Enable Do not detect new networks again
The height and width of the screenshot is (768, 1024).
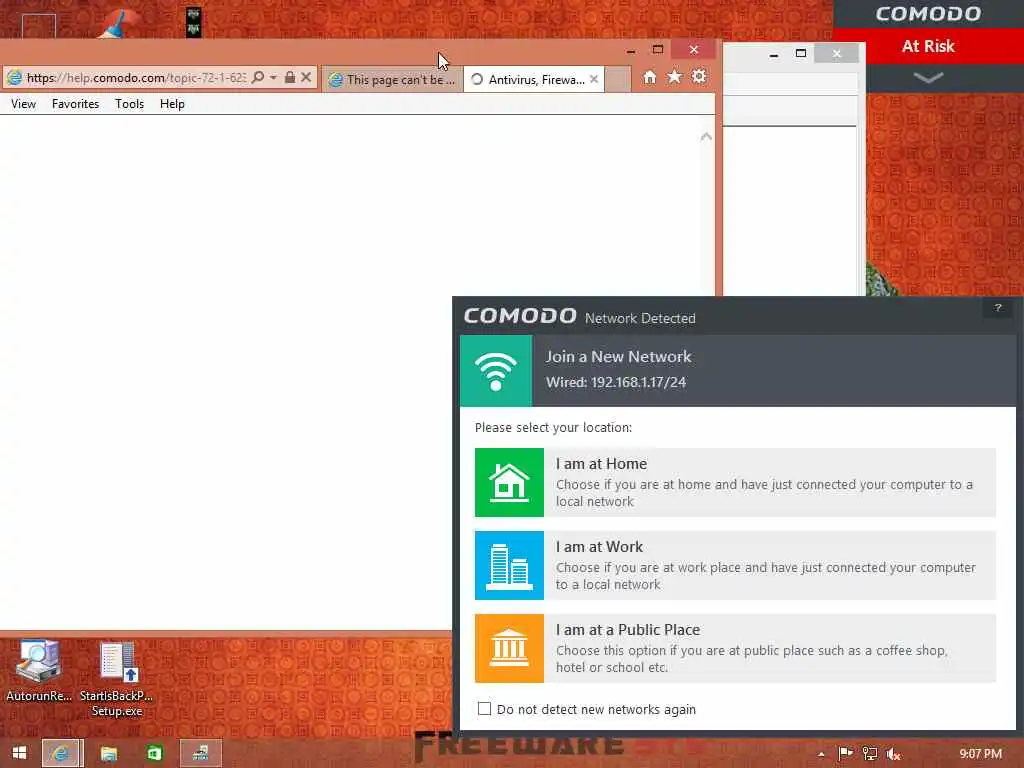coord(485,709)
